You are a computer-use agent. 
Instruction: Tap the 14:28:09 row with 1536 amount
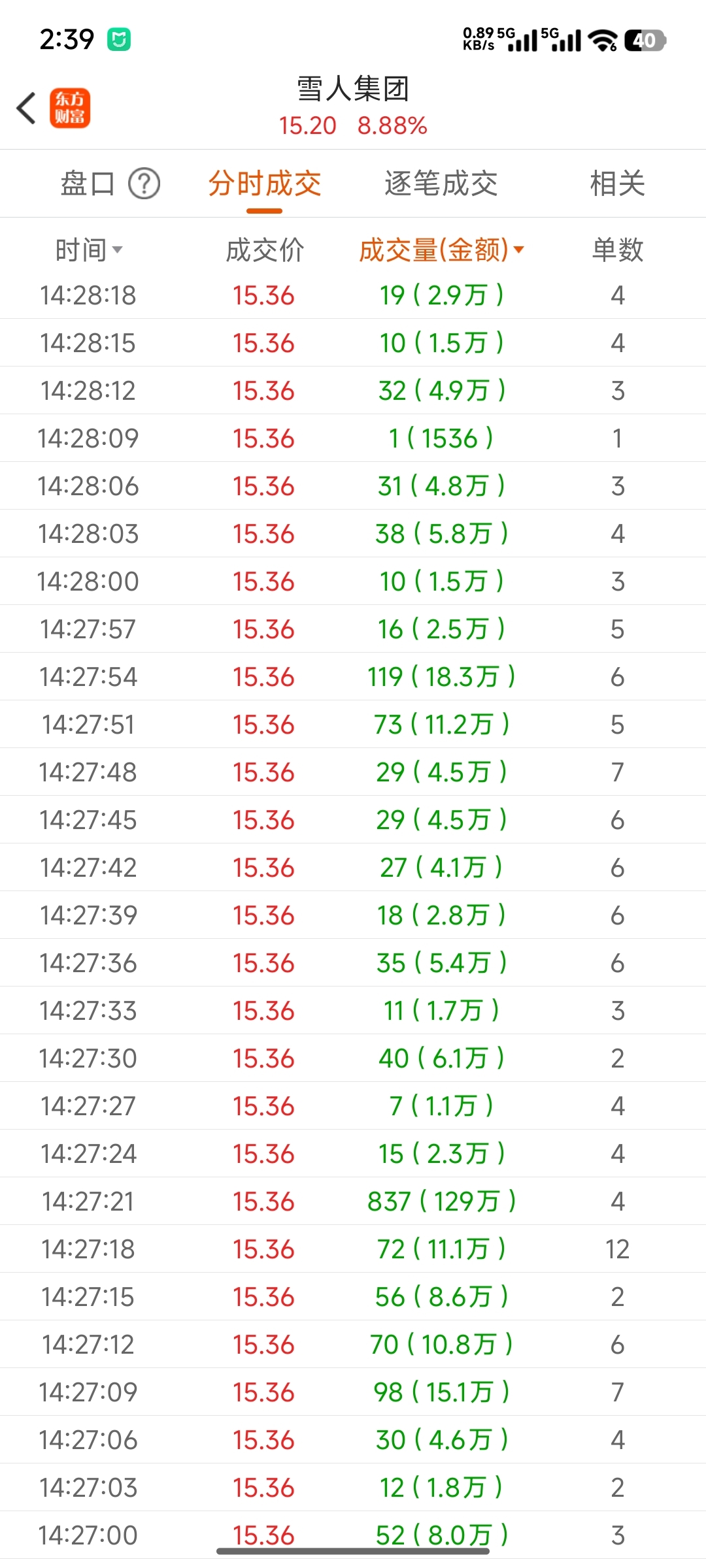[353, 438]
